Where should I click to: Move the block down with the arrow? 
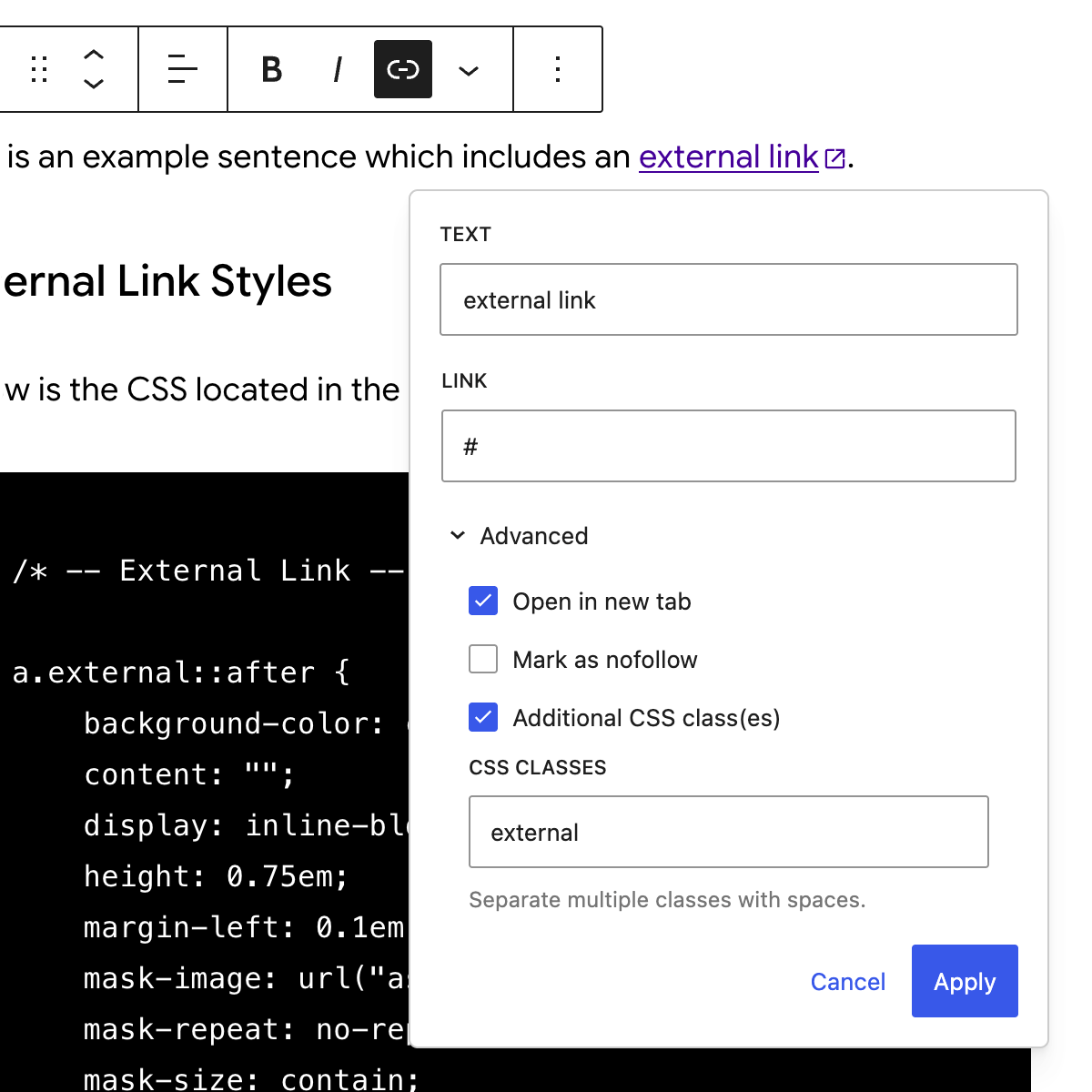pyautogui.click(x=94, y=84)
